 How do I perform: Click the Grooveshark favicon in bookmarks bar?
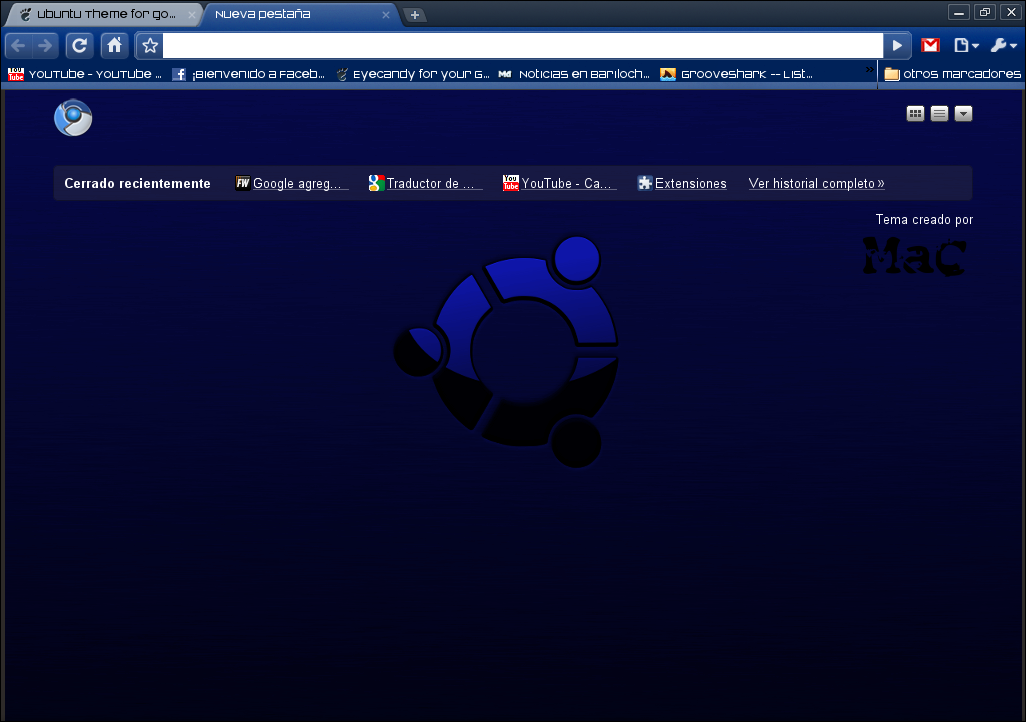(667, 74)
